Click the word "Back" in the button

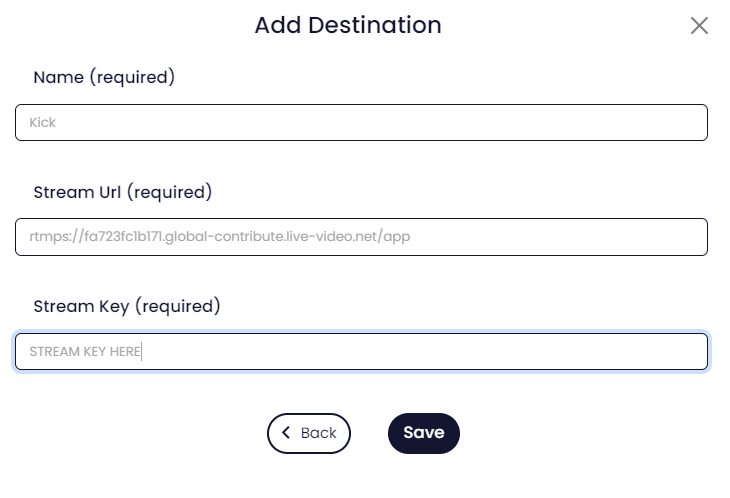point(318,433)
